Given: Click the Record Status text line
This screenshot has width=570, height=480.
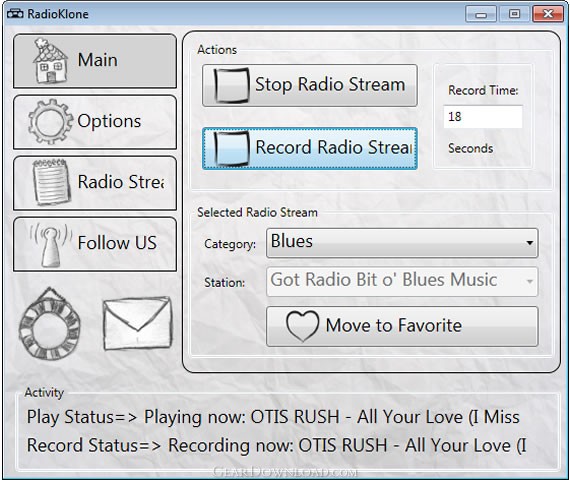Looking at the screenshot, I should click(x=277, y=445).
